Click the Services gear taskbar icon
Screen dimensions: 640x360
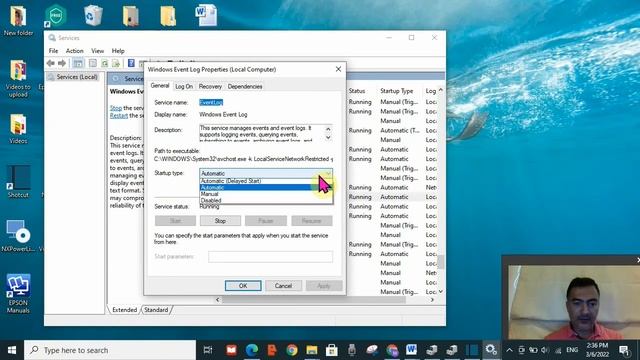(491, 350)
